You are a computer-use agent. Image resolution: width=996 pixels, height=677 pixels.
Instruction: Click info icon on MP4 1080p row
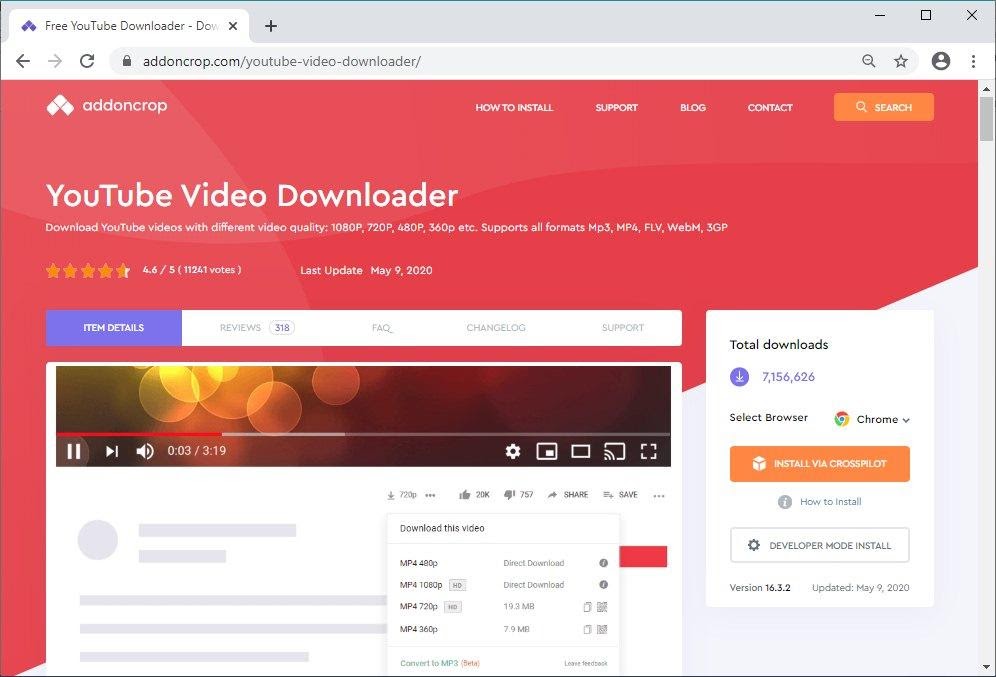tap(603, 584)
